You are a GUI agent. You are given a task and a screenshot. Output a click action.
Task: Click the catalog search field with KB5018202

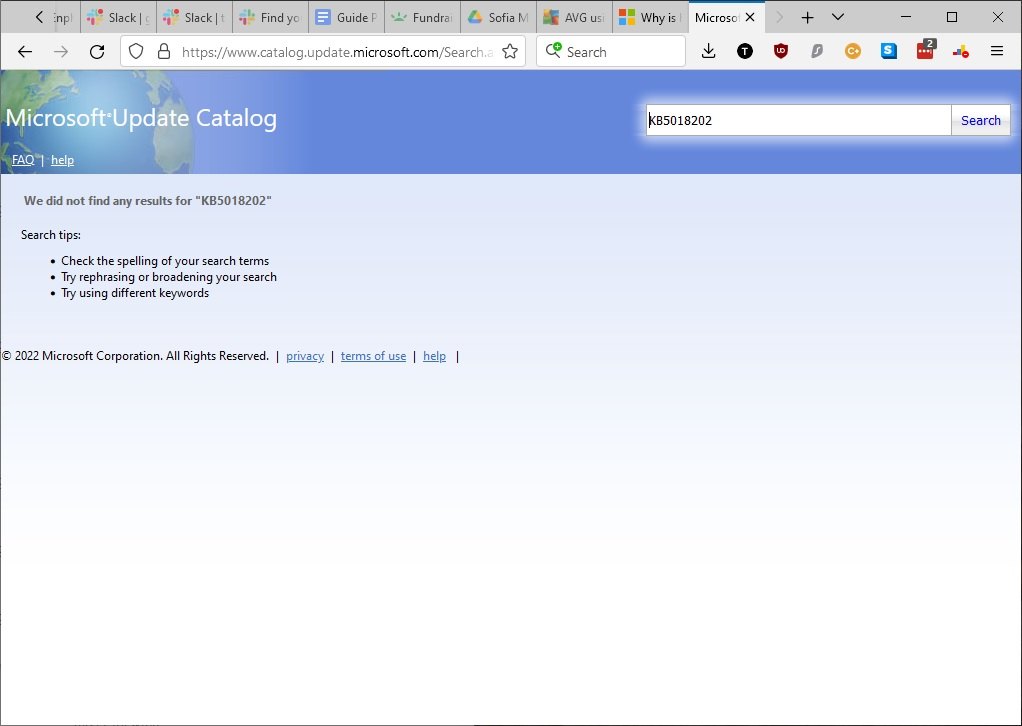(x=798, y=120)
